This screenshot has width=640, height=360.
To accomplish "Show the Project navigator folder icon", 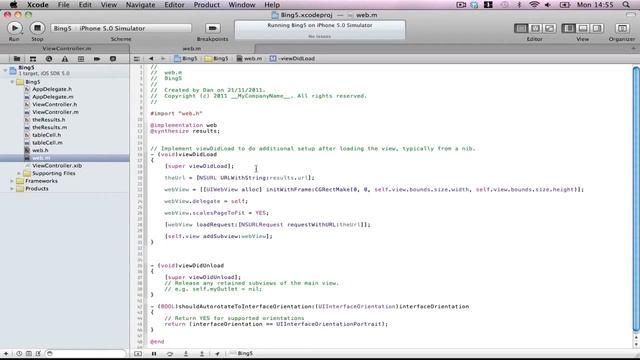I will (x=17, y=59).
